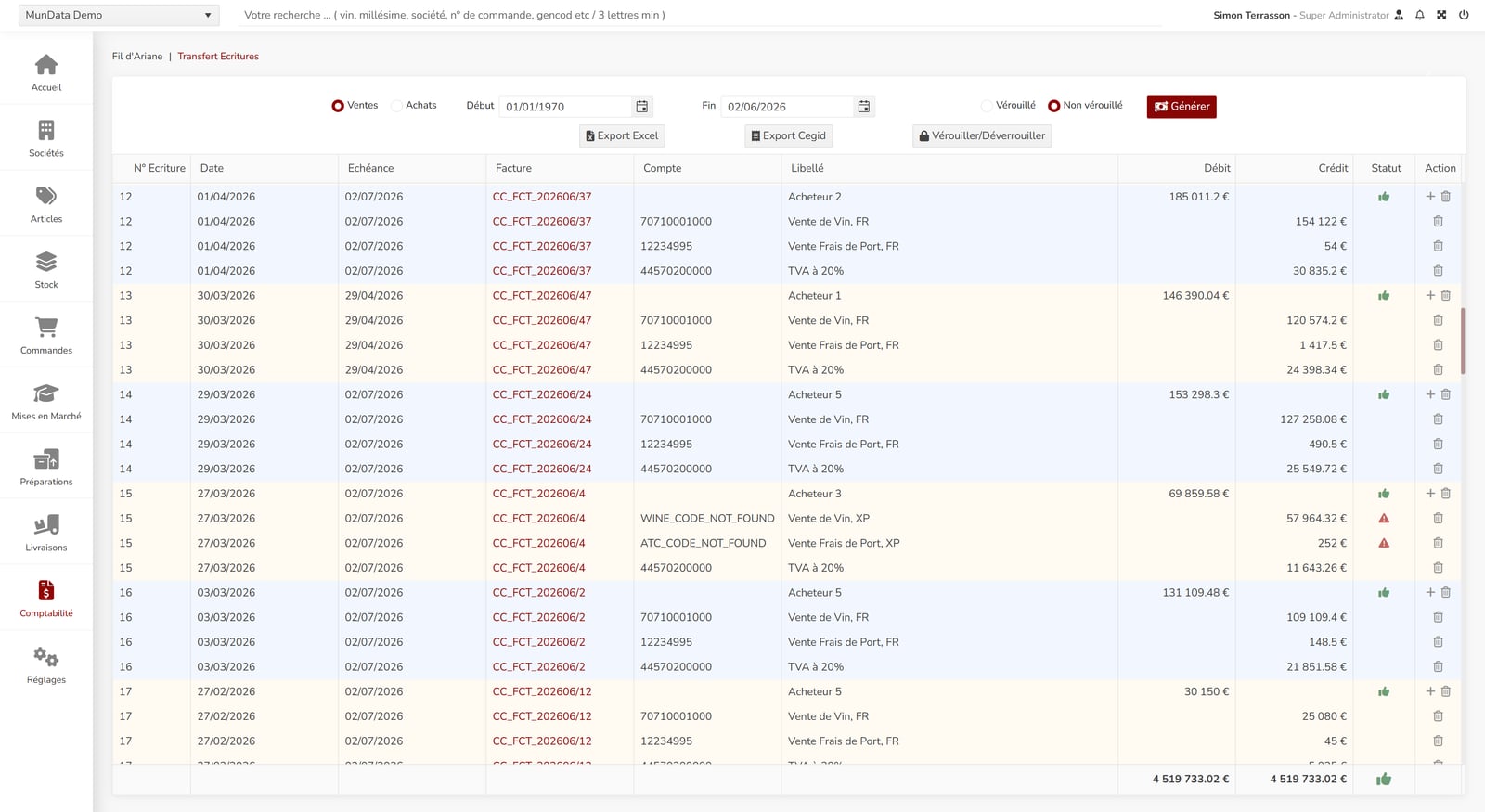Screen dimensions: 1485x812
Task: Add line to Acheteur 1 entry
Action: point(1430,295)
